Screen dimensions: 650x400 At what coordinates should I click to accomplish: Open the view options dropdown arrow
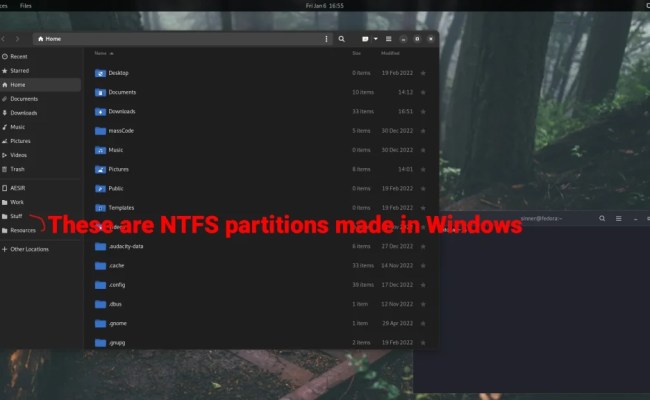[376, 39]
